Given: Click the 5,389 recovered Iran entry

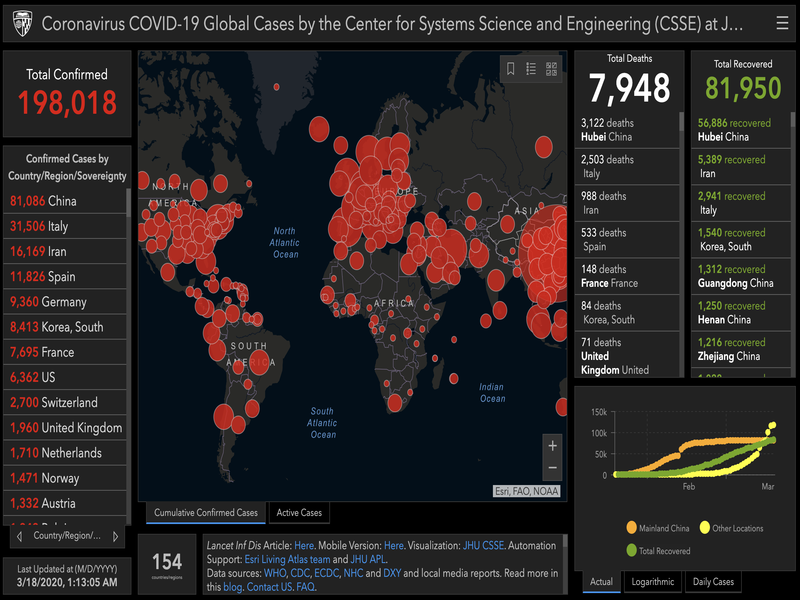Looking at the screenshot, I should click(x=741, y=167).
